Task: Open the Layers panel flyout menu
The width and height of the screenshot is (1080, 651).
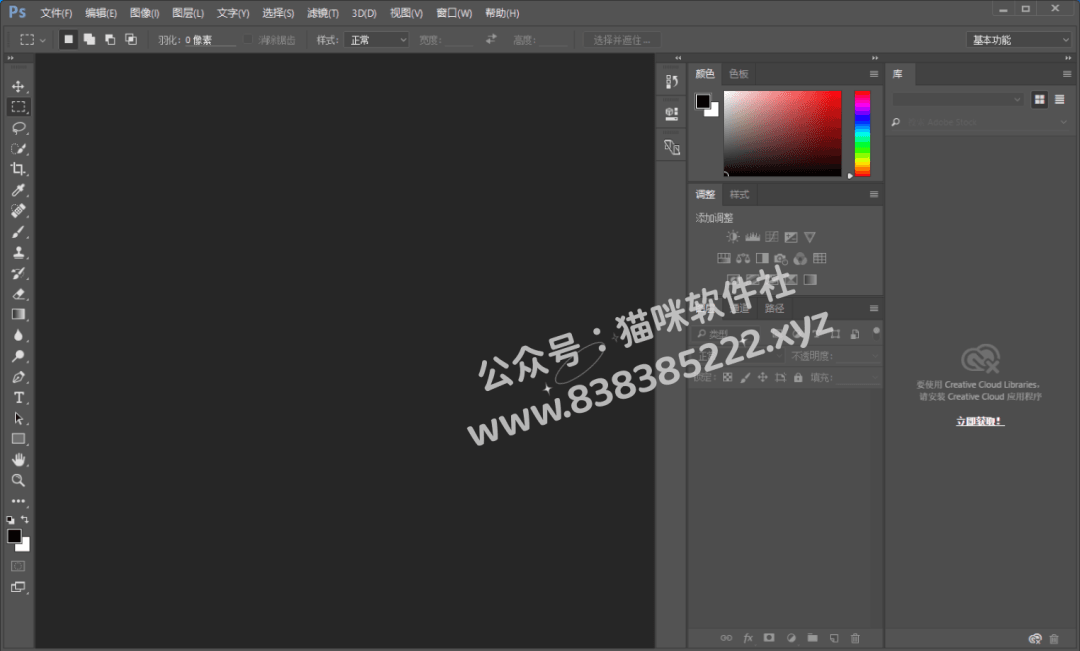Action: [x=873, y=308]
